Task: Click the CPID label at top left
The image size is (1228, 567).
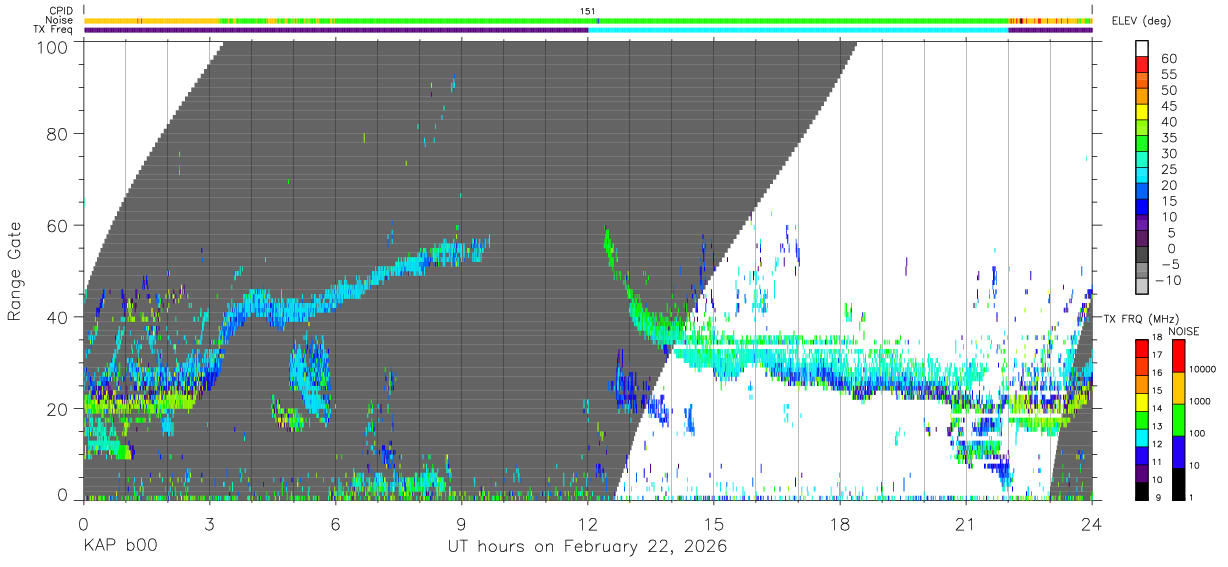Action: (62, 10)
